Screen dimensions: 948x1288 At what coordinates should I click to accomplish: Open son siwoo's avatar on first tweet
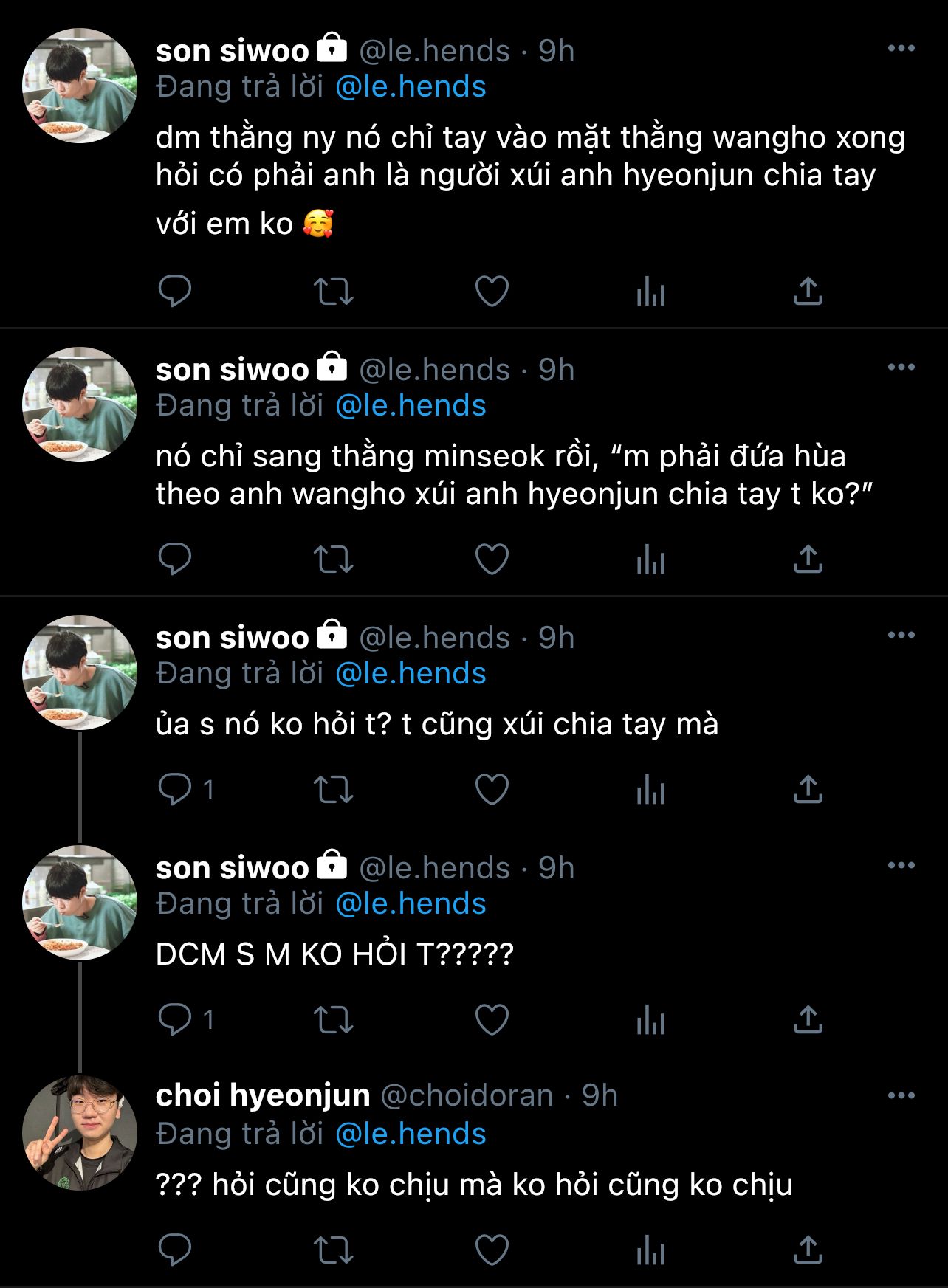80,86
